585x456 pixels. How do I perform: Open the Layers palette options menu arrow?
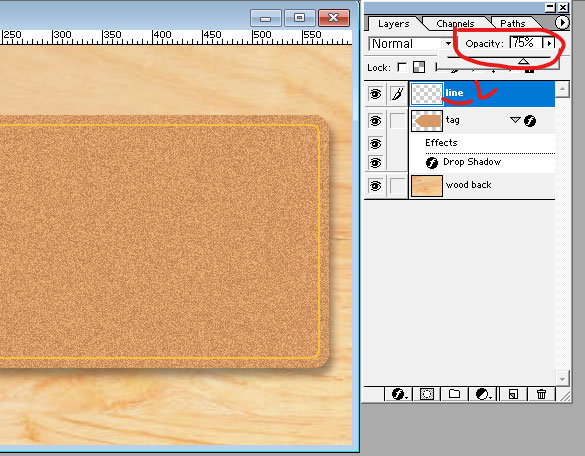(562, 22)
